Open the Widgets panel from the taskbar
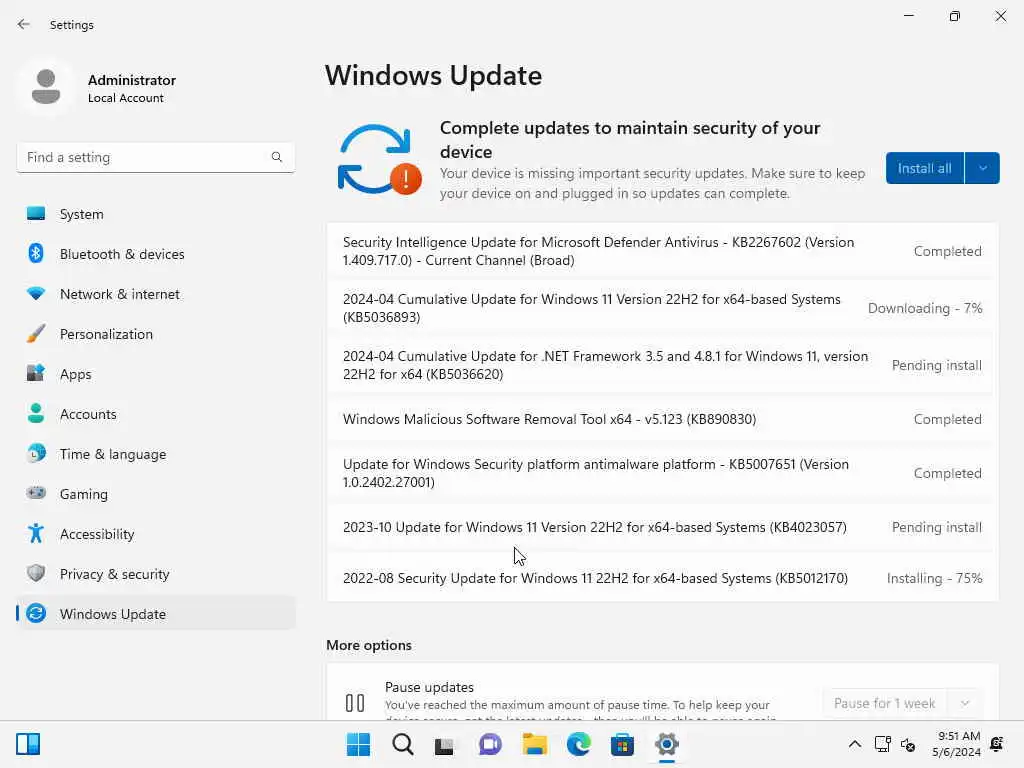Image resolution: width=1024 pixels, height=768 pixels. 28,744
